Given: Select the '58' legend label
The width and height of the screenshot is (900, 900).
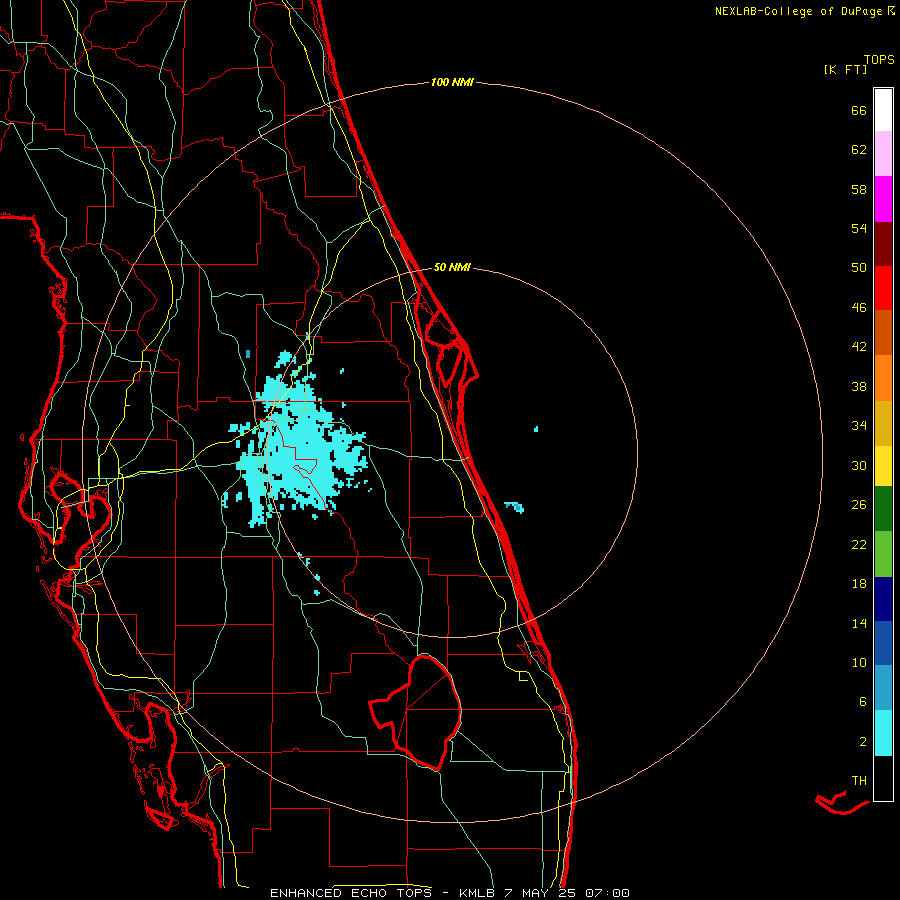Looking at the screenshot, I should [x=859, y=189].
